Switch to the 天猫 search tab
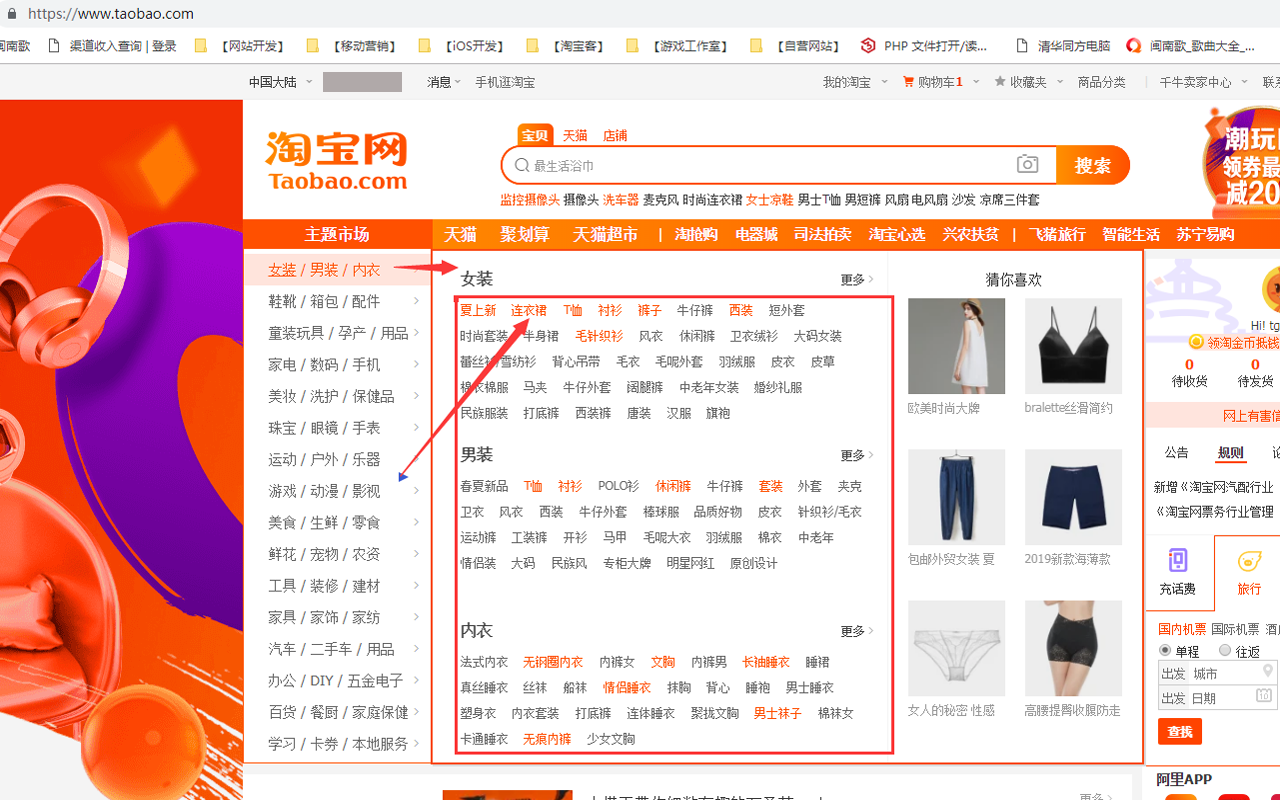The image size is (1280, 800). click(575, 136)
